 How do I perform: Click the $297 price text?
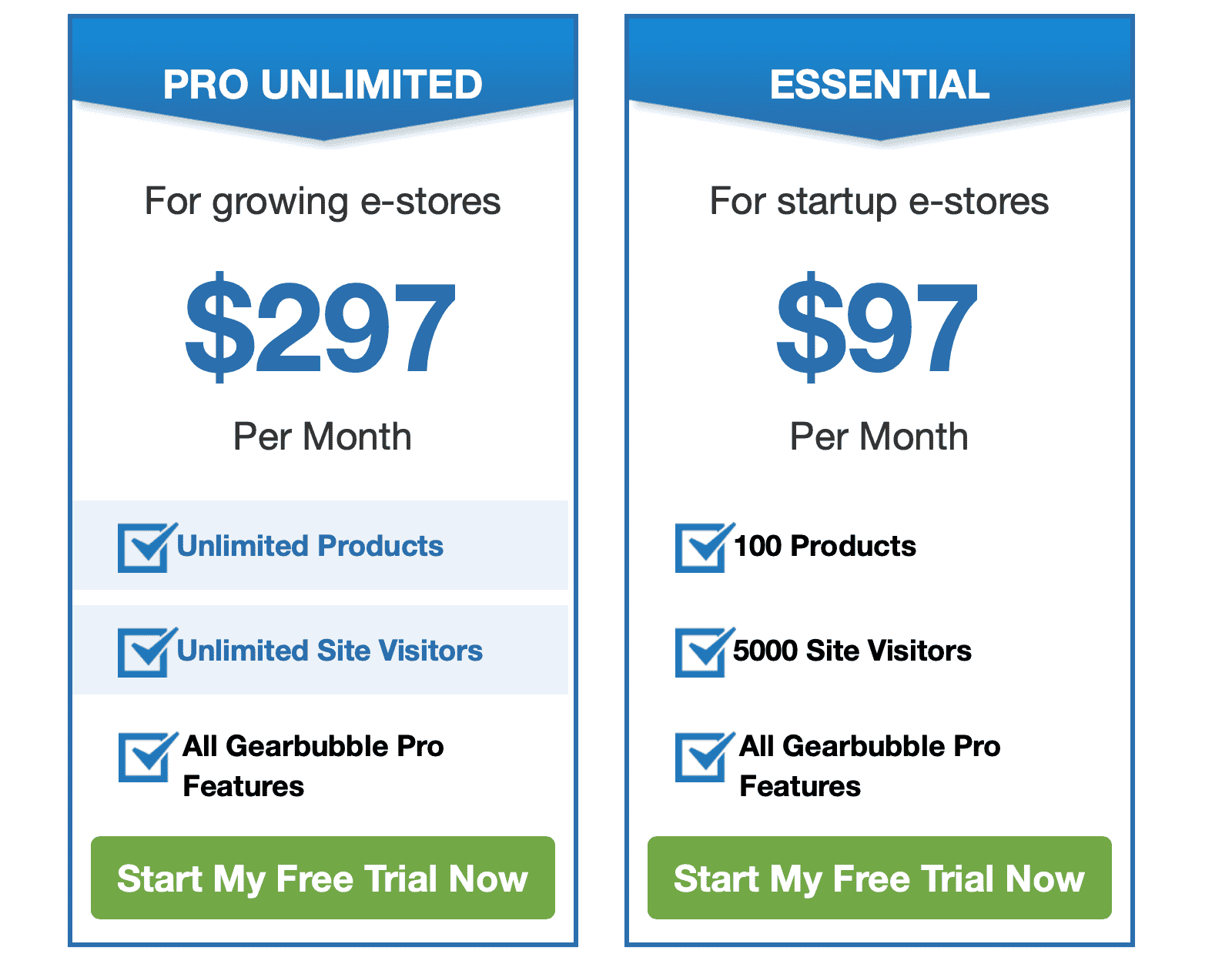click(320, 327)
